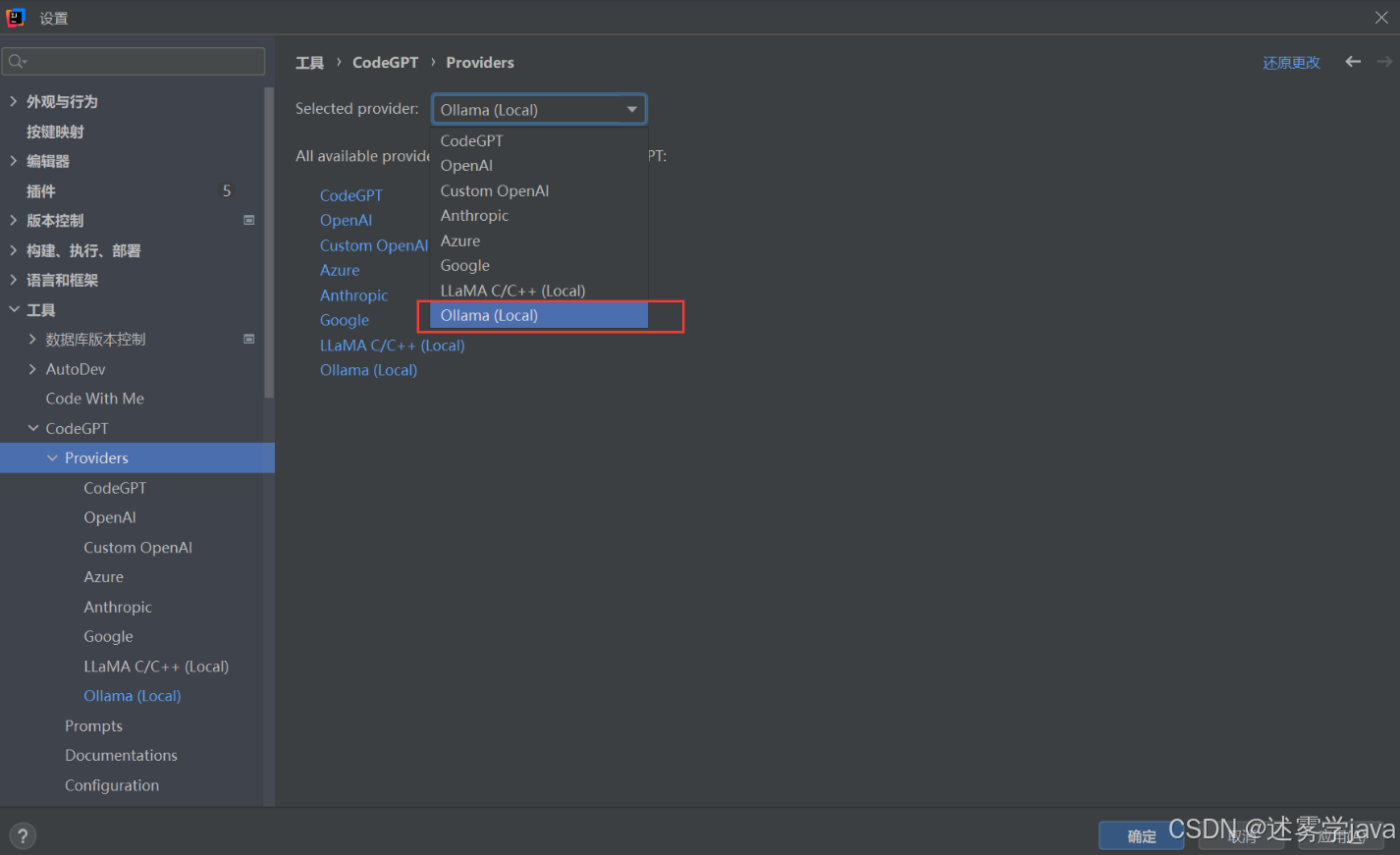Collapse the Providers tree node
This screenshot has width=1400, height=855.
point(52,458)
